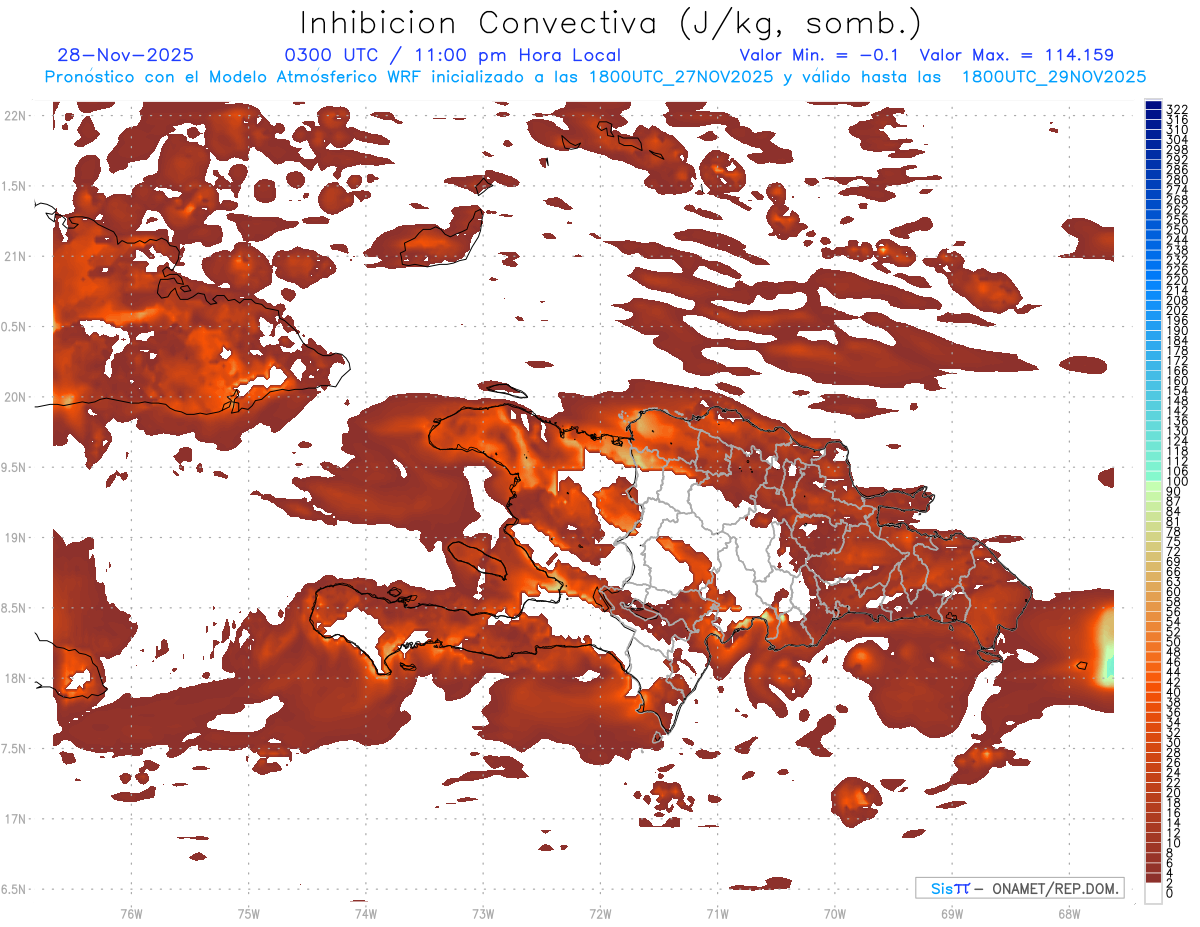The image size is (1200, 927).
Task: Click the "19N" latitude label
Action: coord(15,538)
